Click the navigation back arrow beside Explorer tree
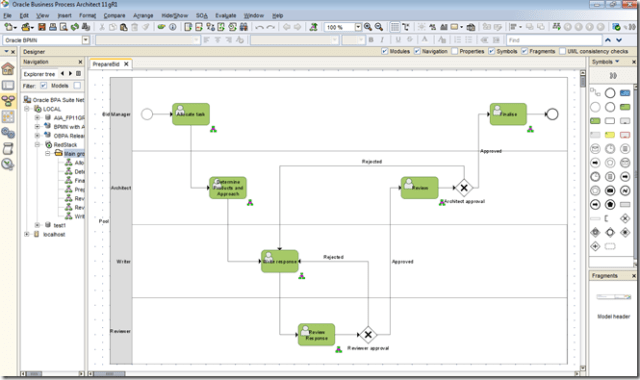 (x=62, y=73)
